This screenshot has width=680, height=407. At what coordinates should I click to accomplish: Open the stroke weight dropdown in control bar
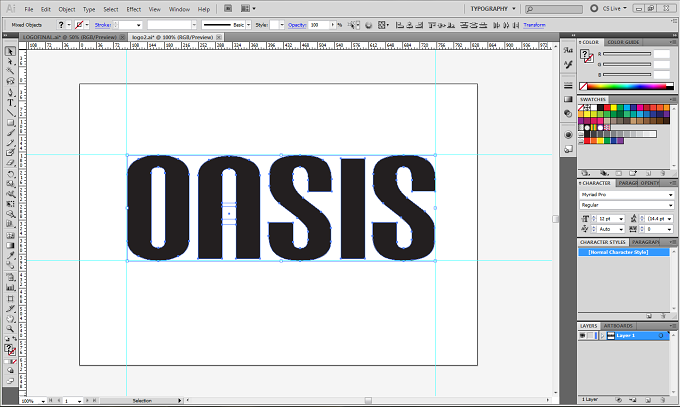click(138, 25)
